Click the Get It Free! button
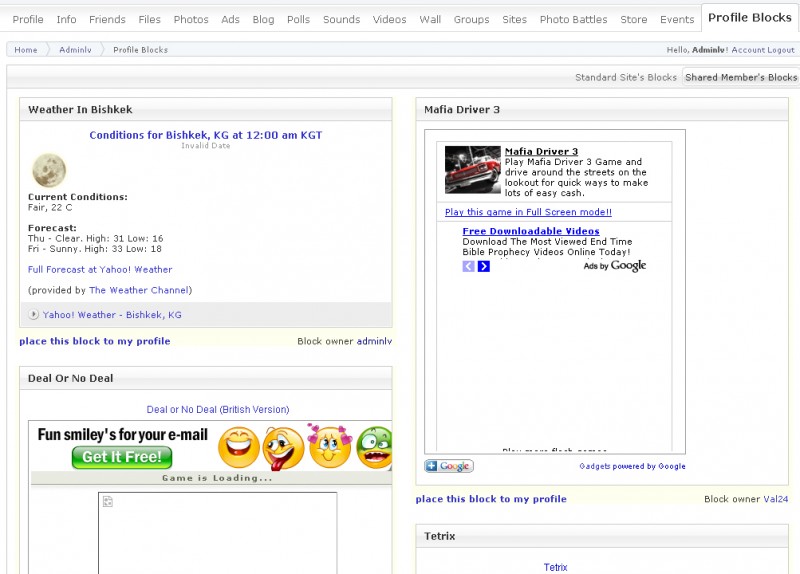Image resolution: width=800 pixels, height=574 pixels. pos(122,457)
